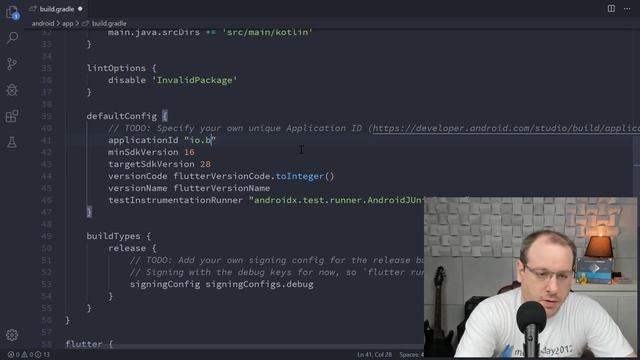Open the developer.android.com link in comment
This screenshot has height=360, width=640.
506,128
